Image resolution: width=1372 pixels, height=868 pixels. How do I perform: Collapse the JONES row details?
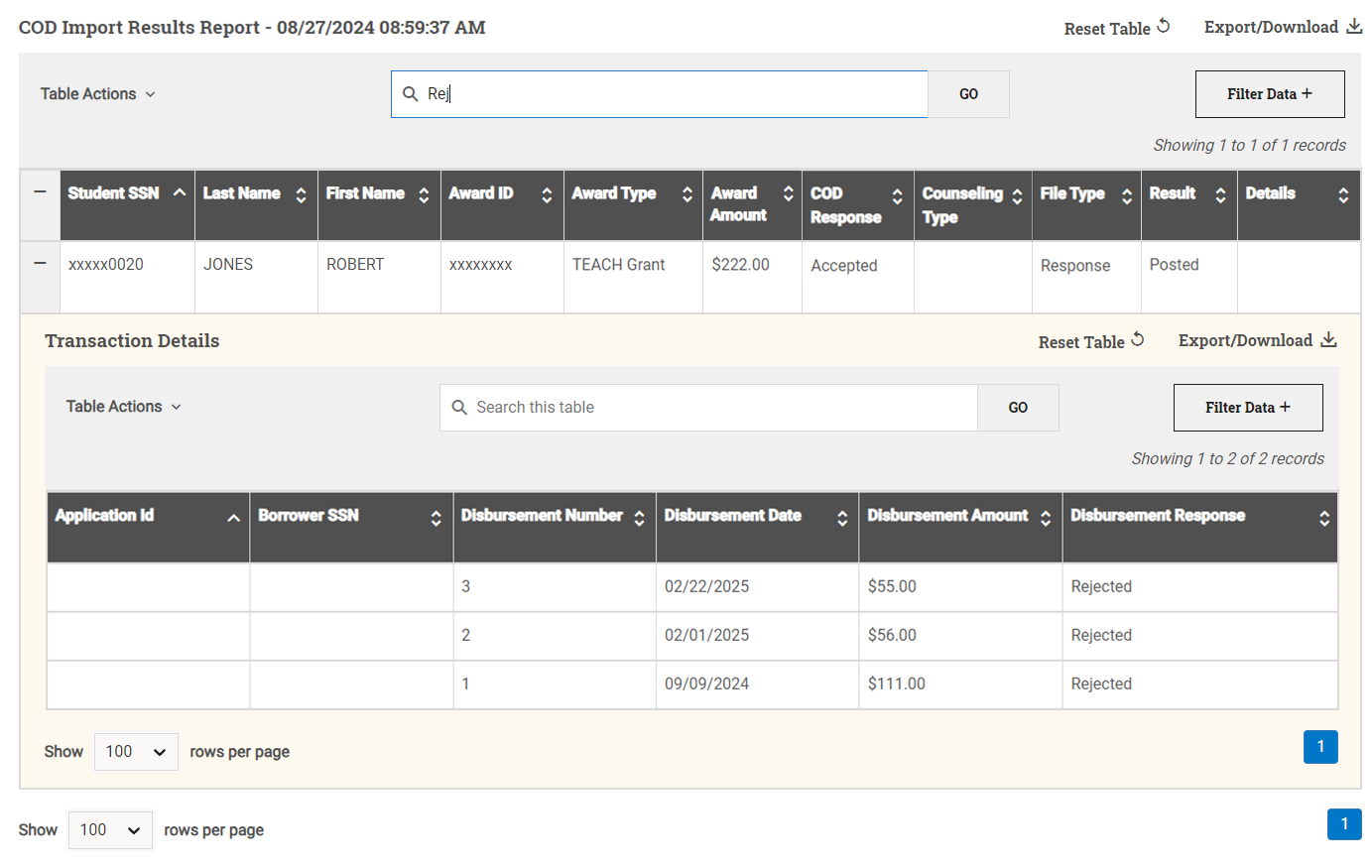coord(40,263)
